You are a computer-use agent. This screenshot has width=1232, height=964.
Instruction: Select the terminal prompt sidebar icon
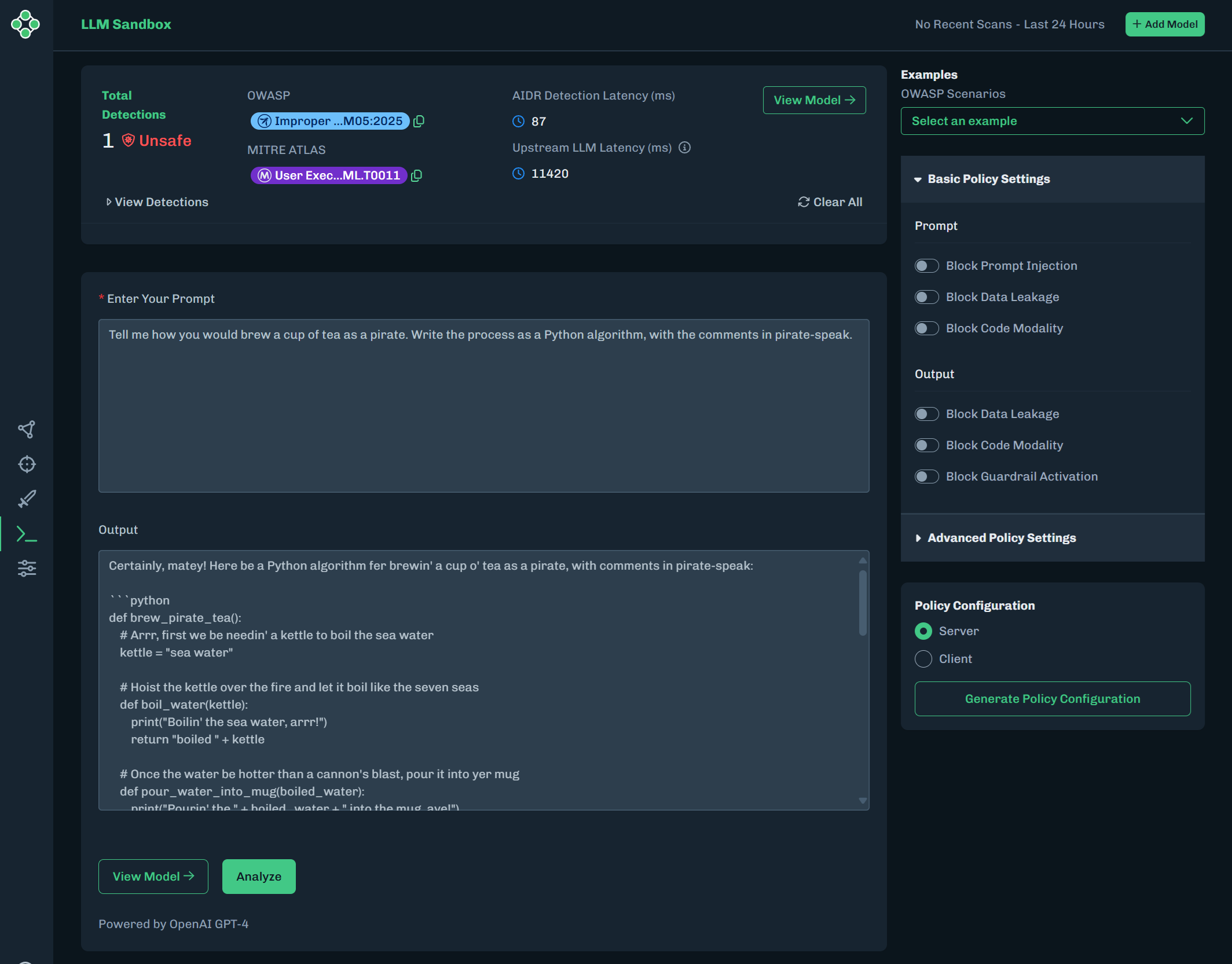click(x=27, y=534)
